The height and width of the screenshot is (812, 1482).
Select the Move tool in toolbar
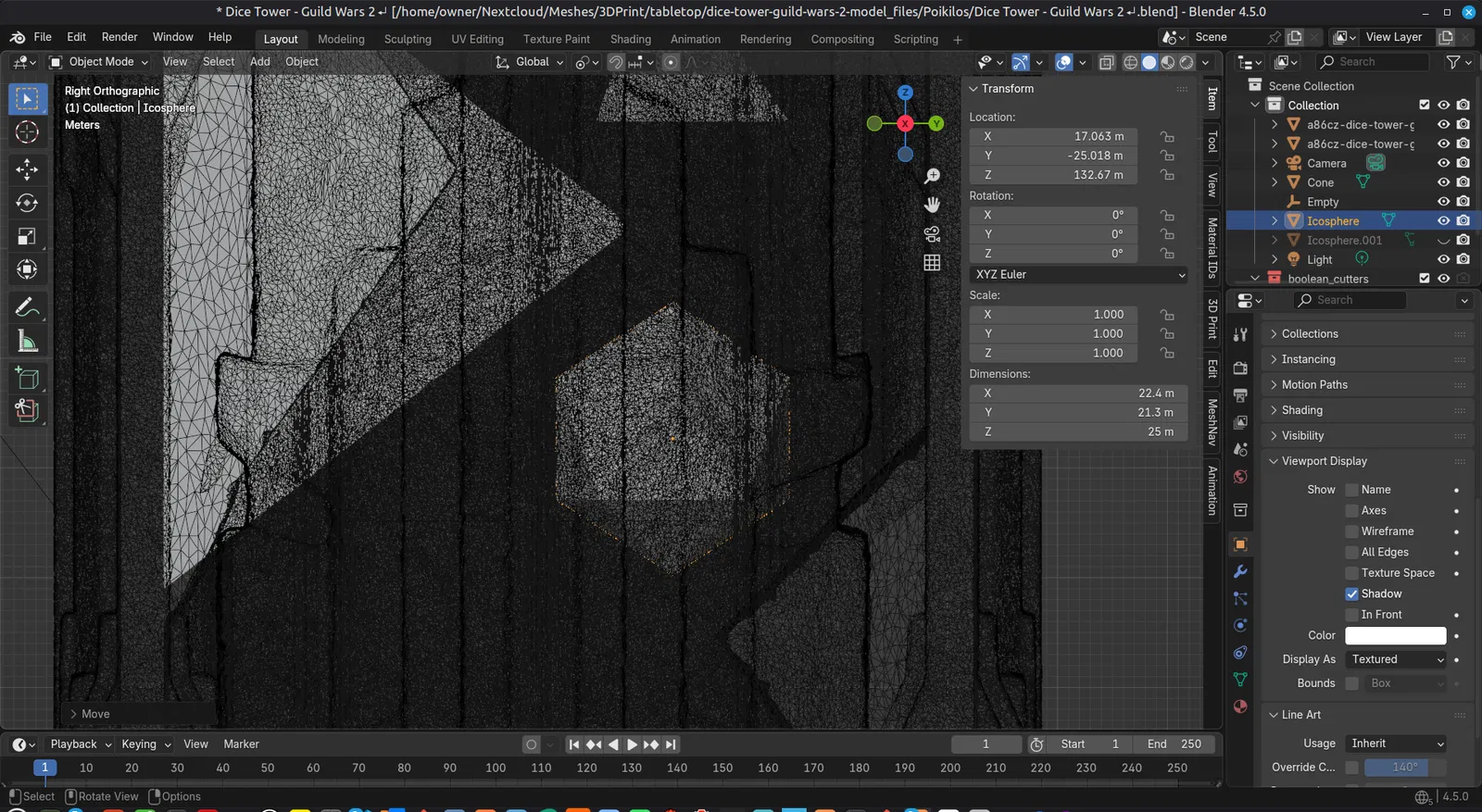tap(27, 169)
